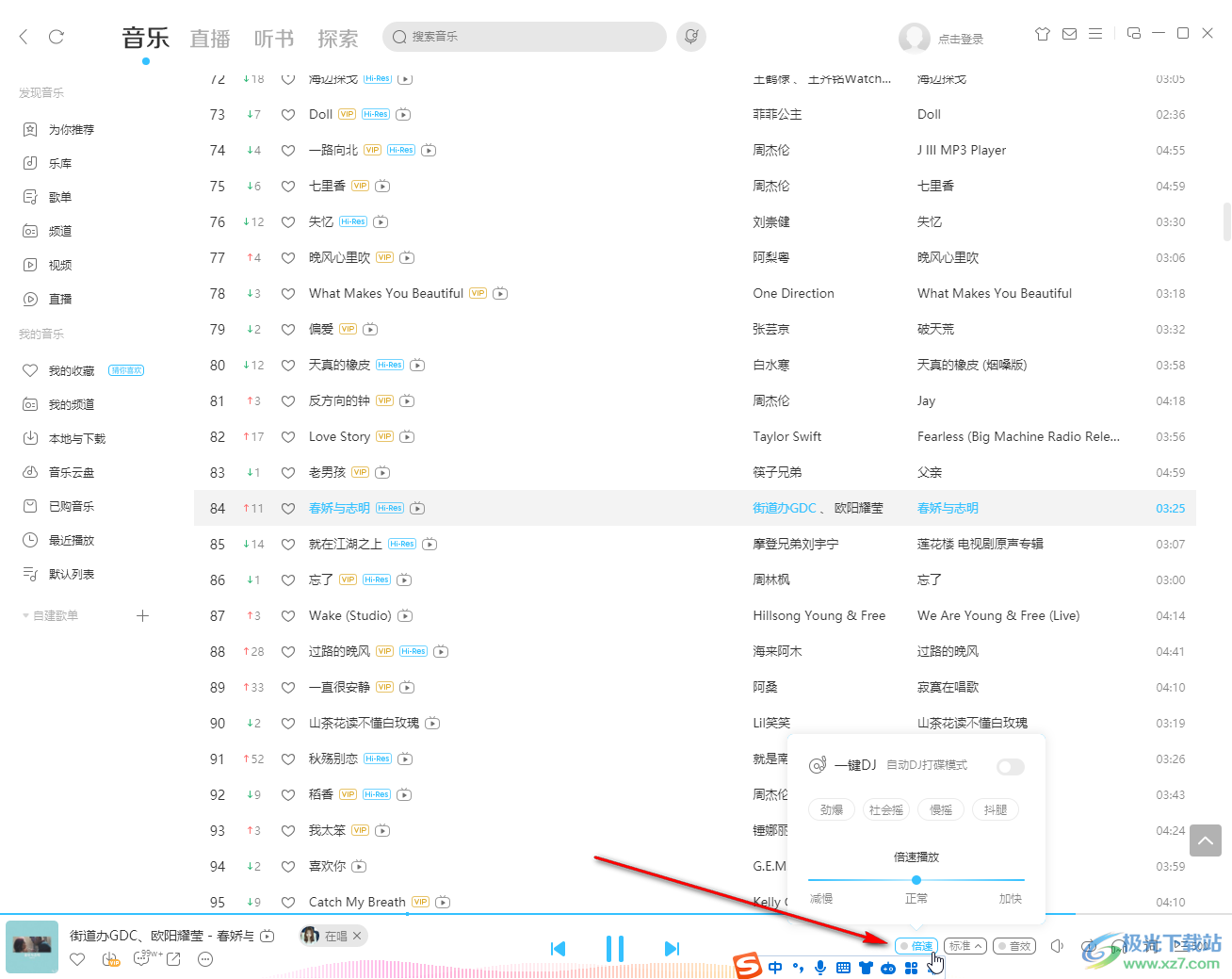Select the 社会摇 DJ style

pos(886,810)
